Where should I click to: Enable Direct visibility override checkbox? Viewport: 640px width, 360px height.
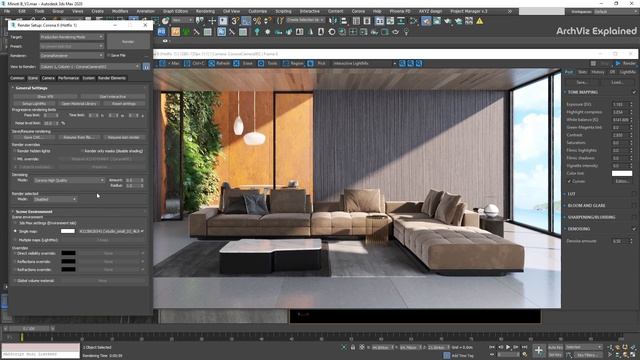(x=15, y=253)
